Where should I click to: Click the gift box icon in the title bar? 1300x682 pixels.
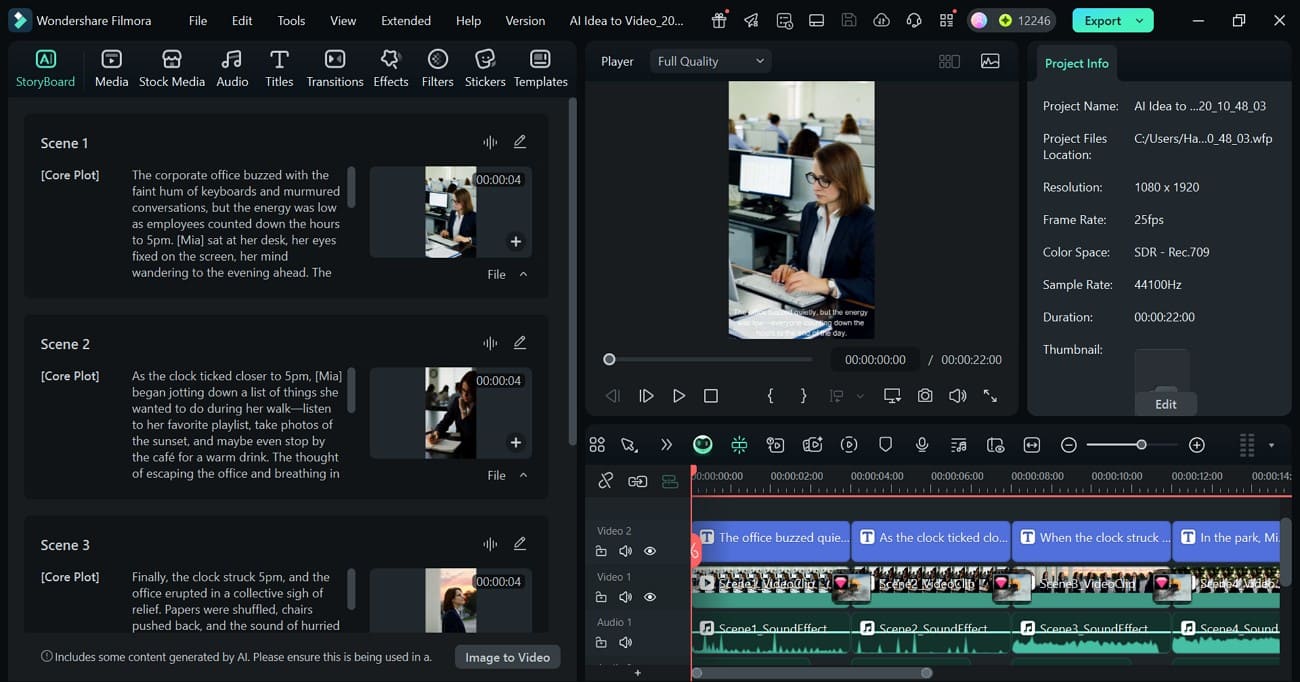pyautogui.click(x=718, y=19)
